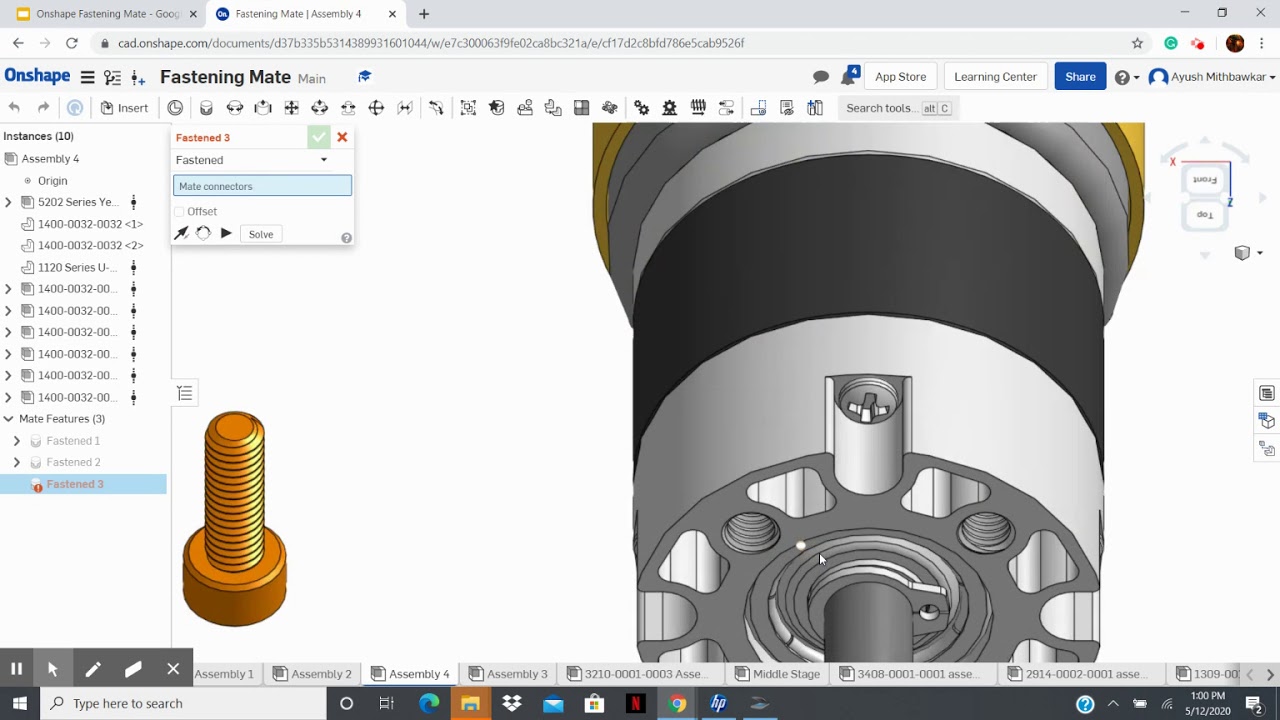Switch to the Assembly 1 tab
1280x720 pixels.
(224, 674)
